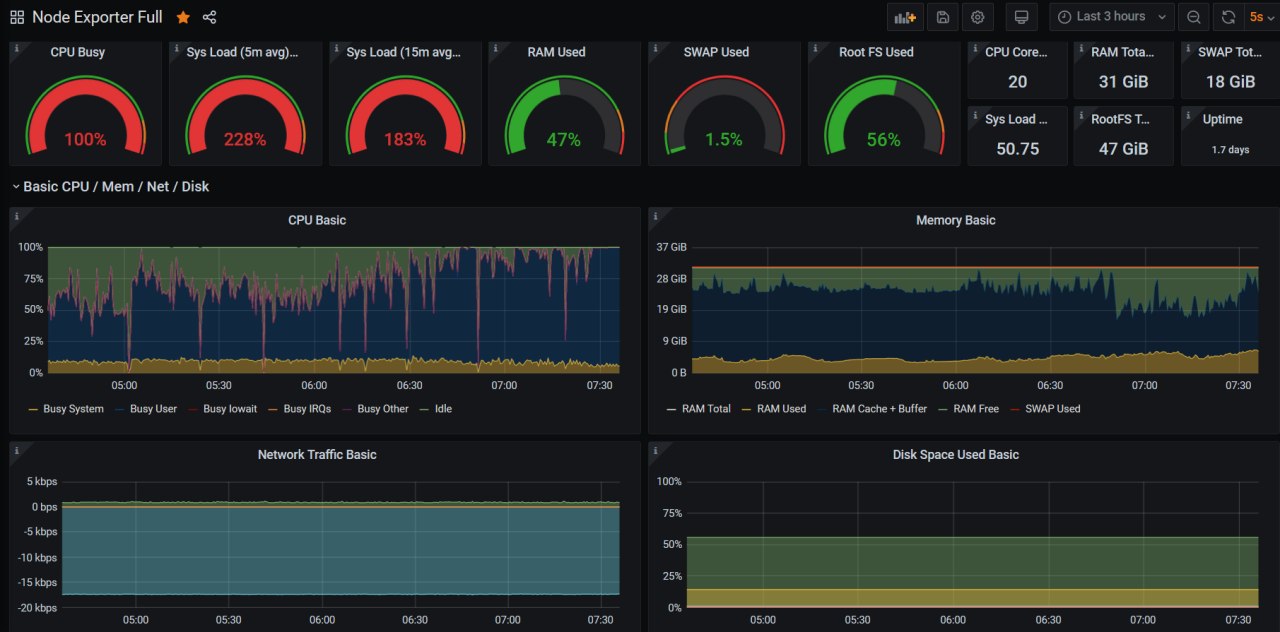Click the 47% RAM Used gauge value

[x=564, y=140]
